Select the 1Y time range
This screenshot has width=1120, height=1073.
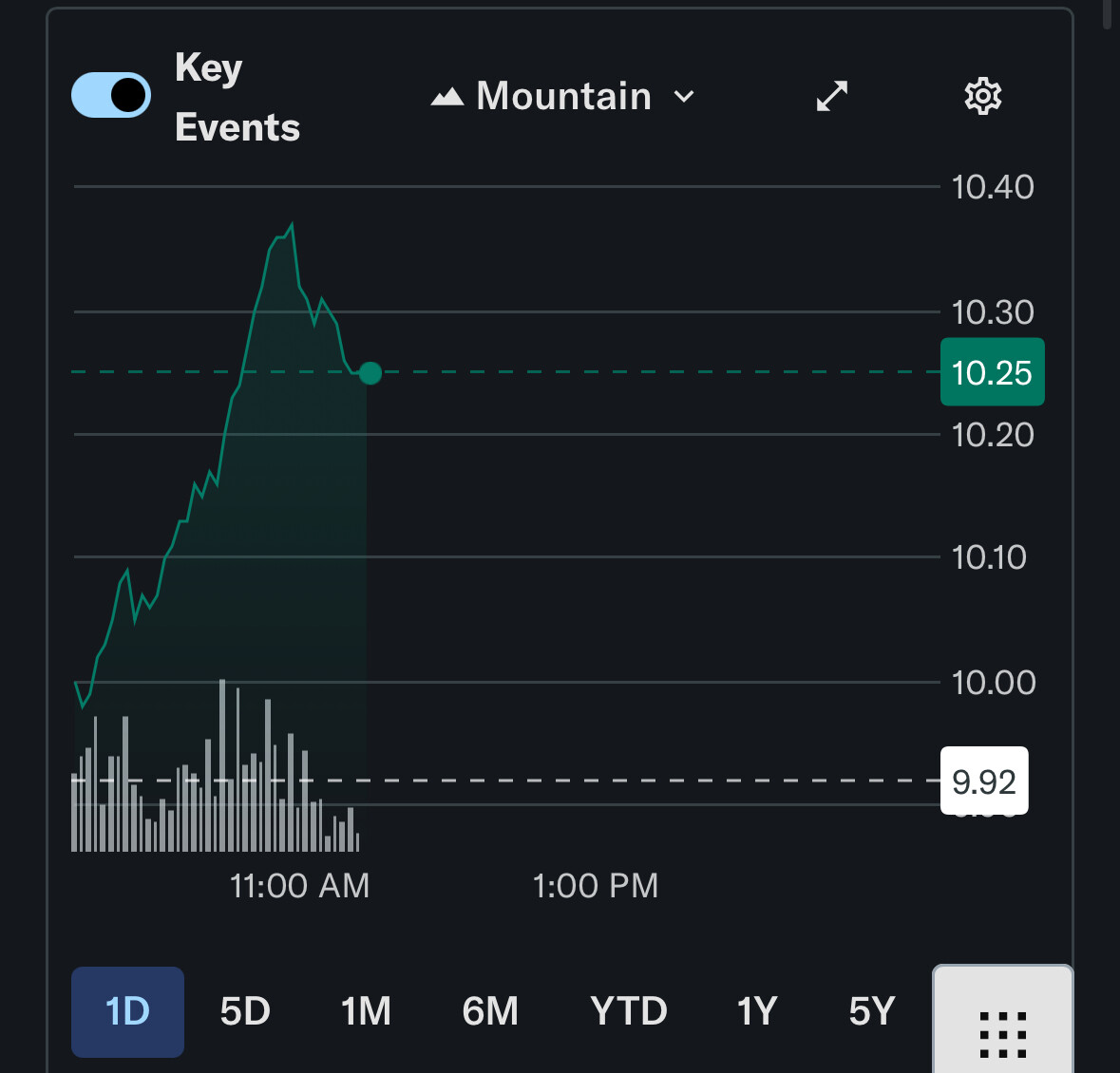click(x=757, y=1011)
